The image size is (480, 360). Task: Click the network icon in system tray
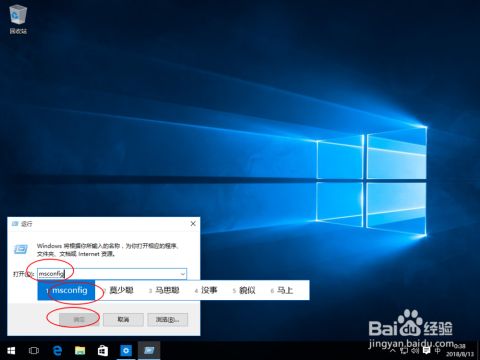click(404, 351)
